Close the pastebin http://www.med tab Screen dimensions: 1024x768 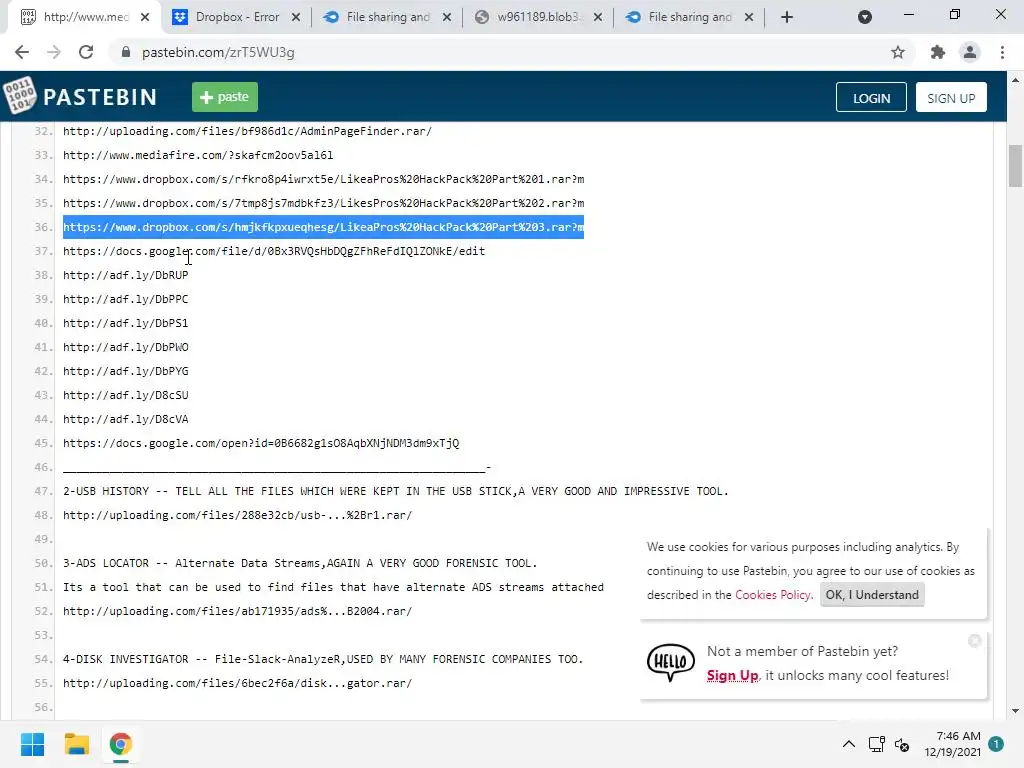click(145, 17)
